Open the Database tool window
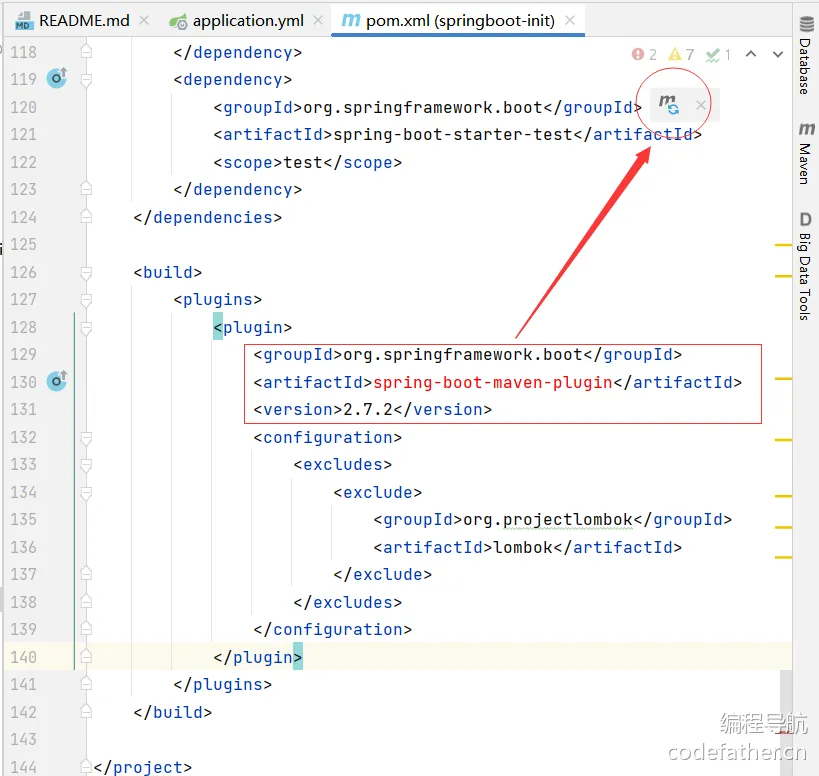Viewport: 819px width, 776px height. click(806, 55)
